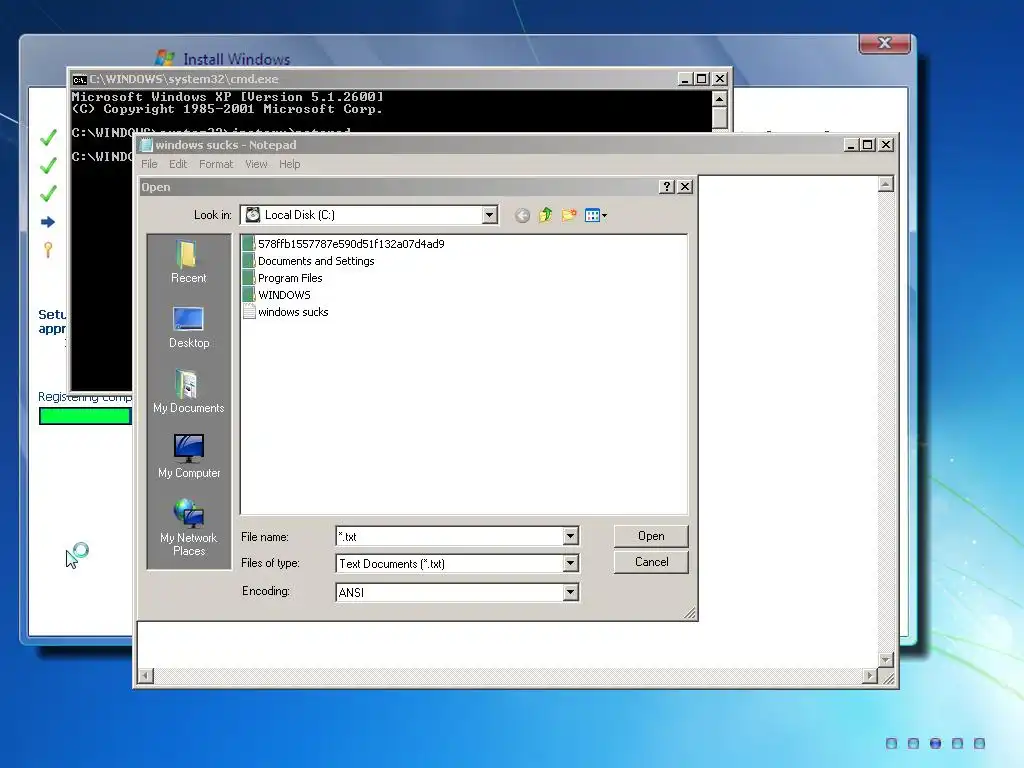Minimize the cmd.exe window
The width and height of the screenshot is (1024, 768).
coord(684,79)
